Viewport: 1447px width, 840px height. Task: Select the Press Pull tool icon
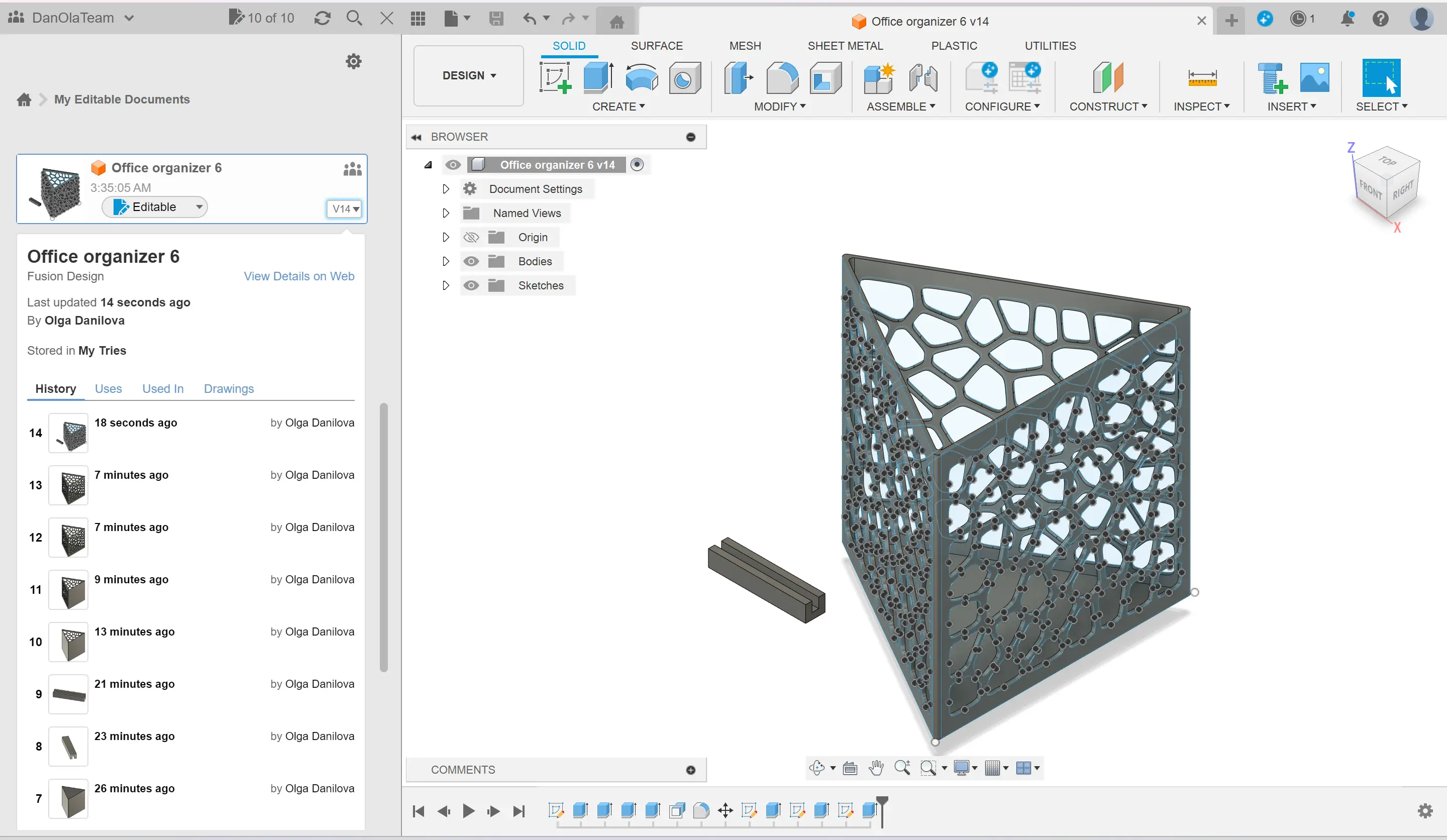click(x=739, y=77)
